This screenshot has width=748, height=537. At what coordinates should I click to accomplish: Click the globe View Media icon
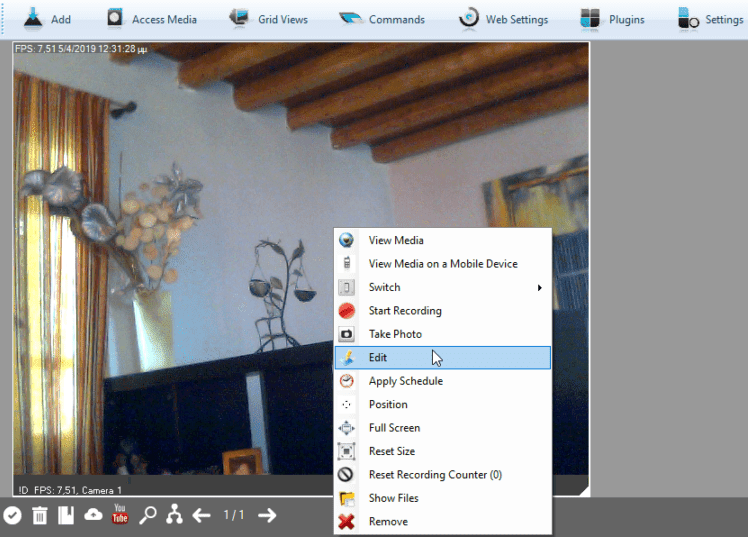(346, 240)
